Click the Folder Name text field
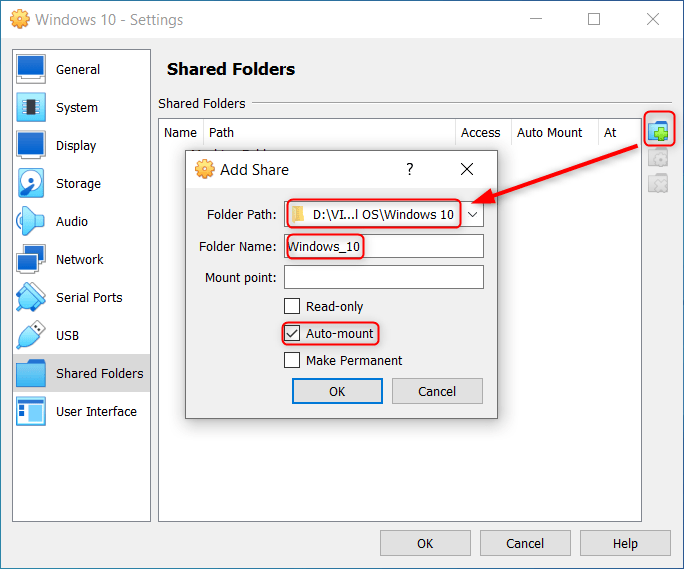Image resolution: width=684 pixels, height=569 pixels. click(384, 246)
